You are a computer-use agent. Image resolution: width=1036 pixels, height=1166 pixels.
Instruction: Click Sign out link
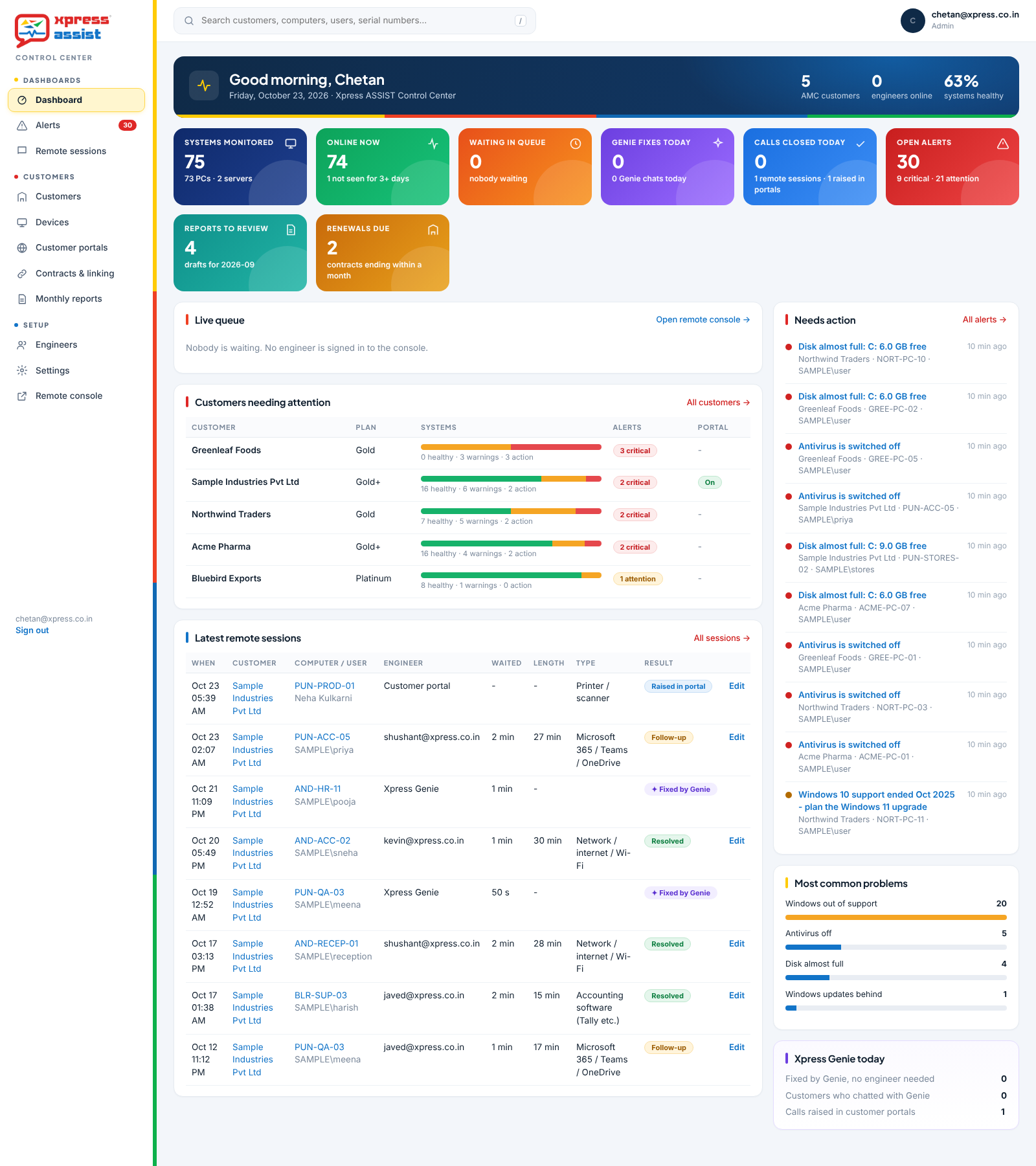pos(32,631)
